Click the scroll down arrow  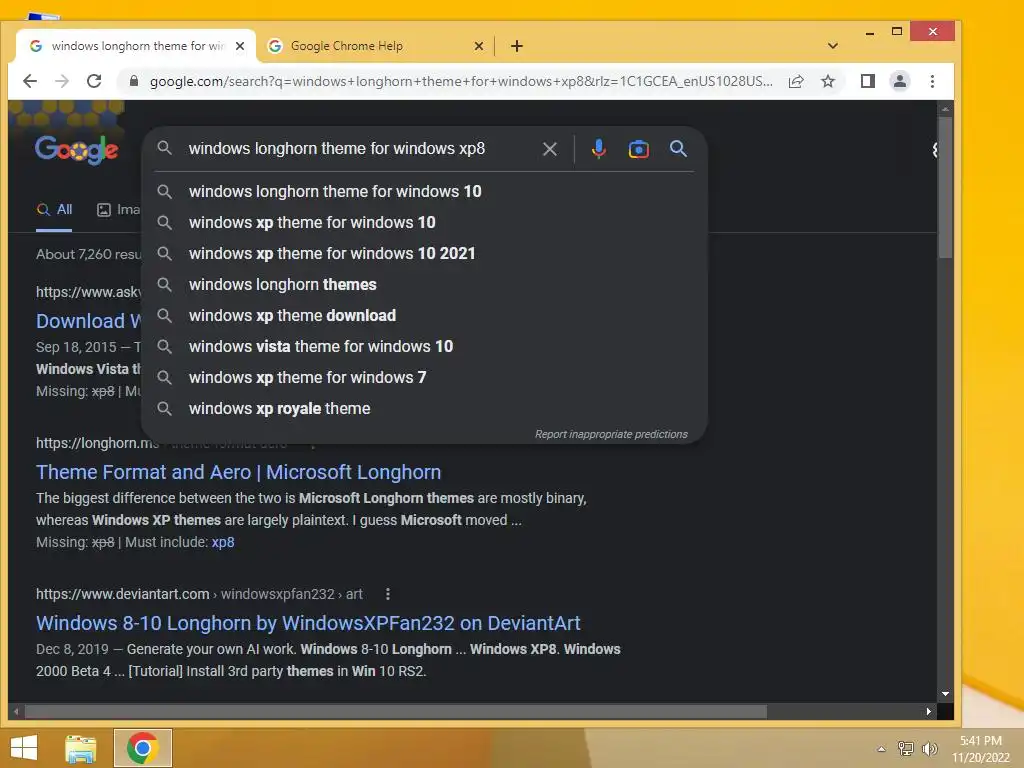(x=945, y=694)
